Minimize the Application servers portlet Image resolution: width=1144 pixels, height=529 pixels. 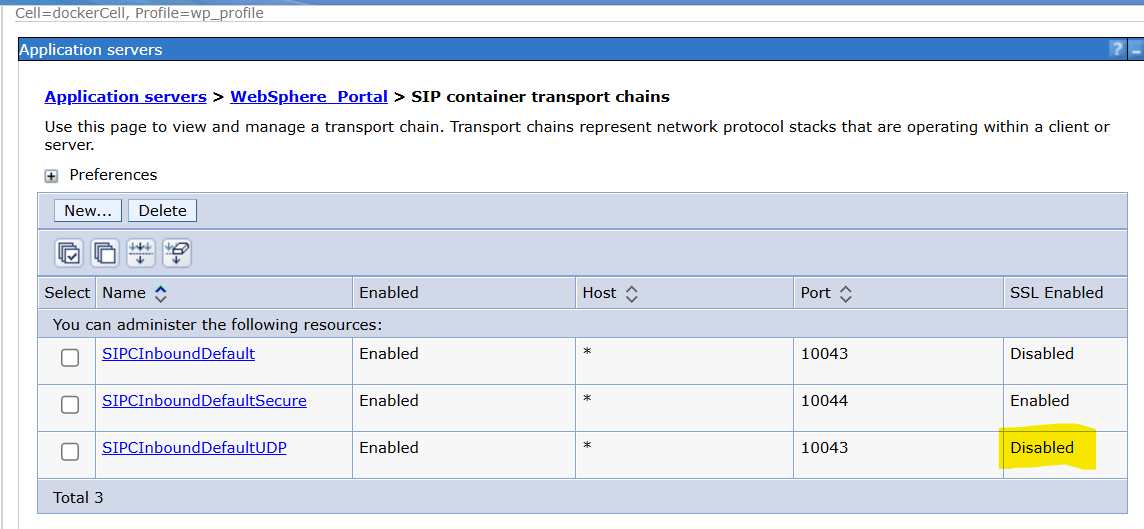[x=1135, y=50]
